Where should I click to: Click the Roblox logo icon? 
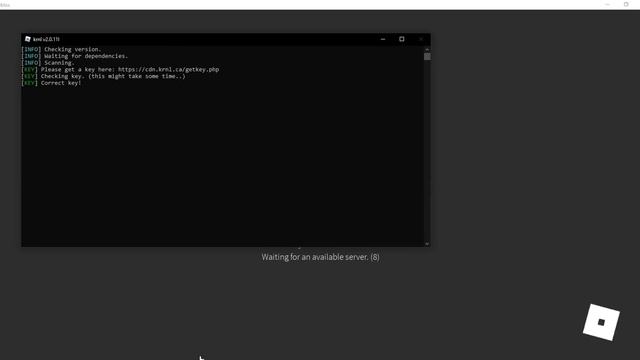pos(601,322)
